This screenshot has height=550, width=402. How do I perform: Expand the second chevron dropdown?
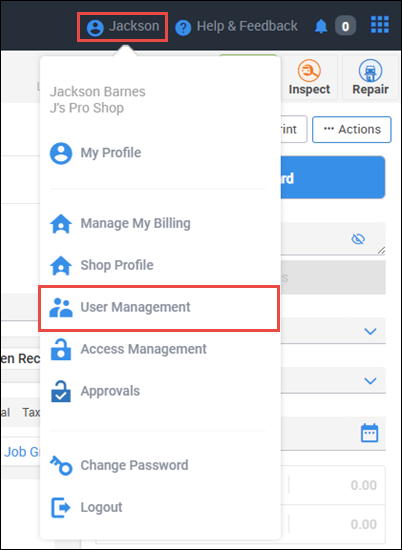point(370,381)
